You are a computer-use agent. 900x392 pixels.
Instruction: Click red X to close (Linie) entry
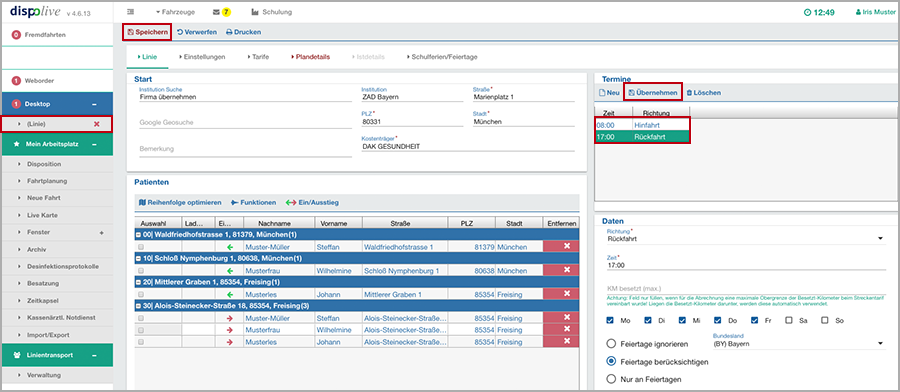click(x=97, y=124)
